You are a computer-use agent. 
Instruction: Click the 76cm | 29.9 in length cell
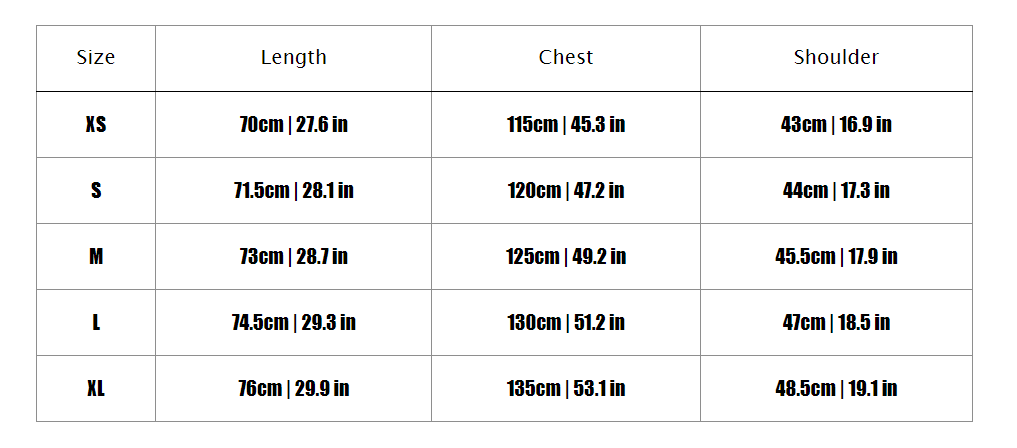(x=293, y=389)
